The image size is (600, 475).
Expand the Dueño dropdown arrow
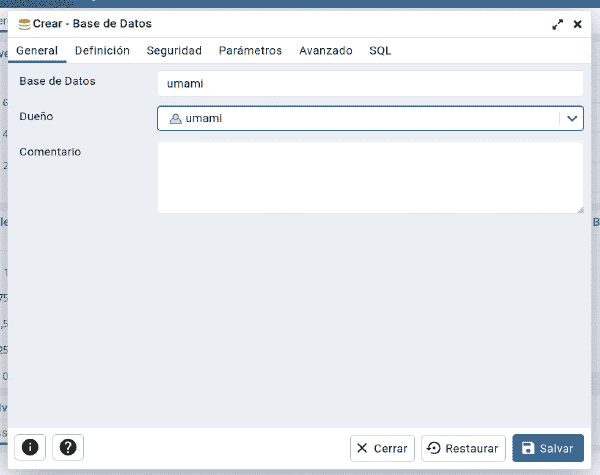point(572,119)
